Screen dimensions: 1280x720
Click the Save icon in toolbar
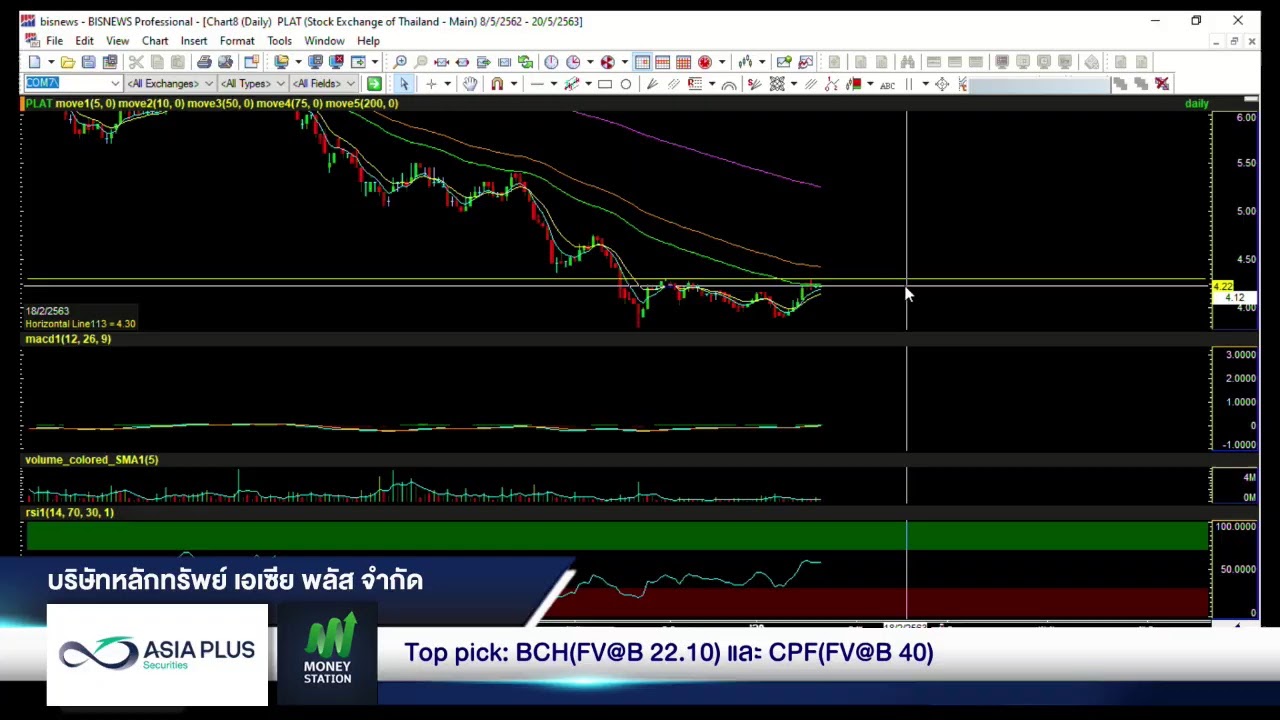coord(88,62)
